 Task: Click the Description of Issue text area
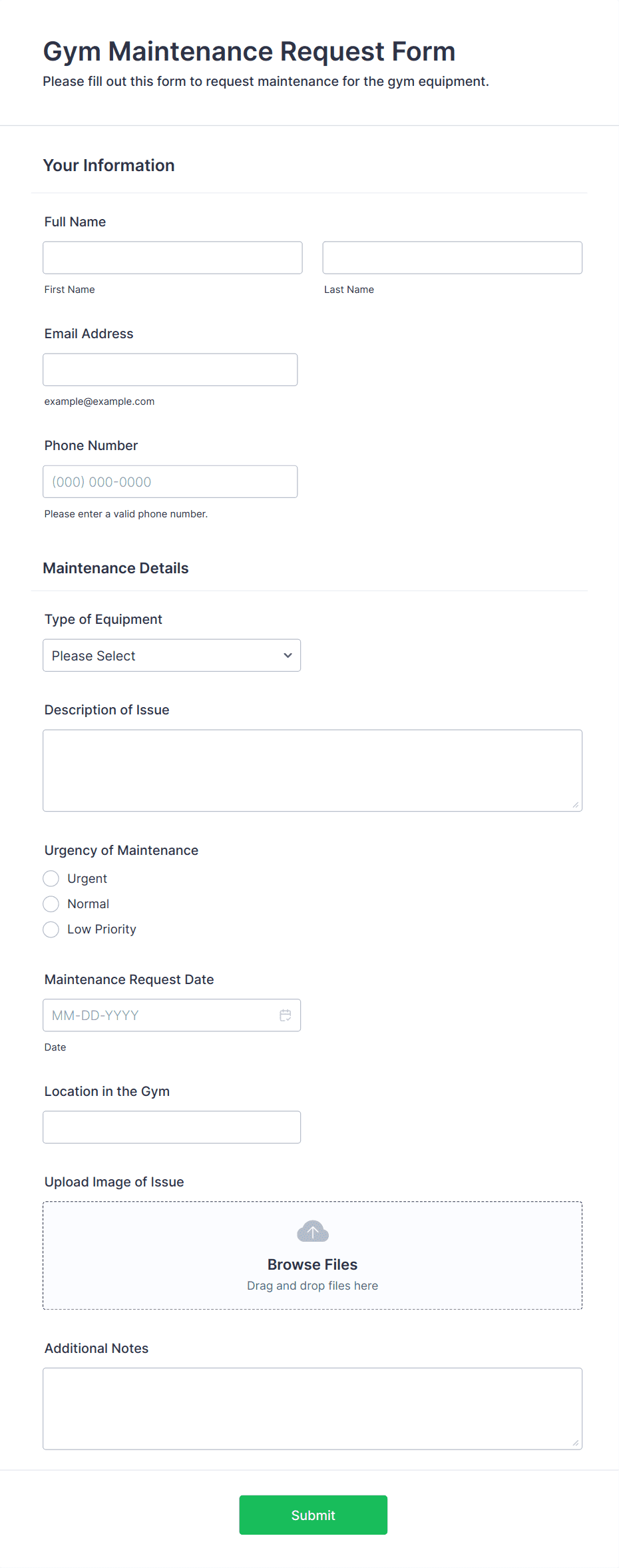coord(312,770)
